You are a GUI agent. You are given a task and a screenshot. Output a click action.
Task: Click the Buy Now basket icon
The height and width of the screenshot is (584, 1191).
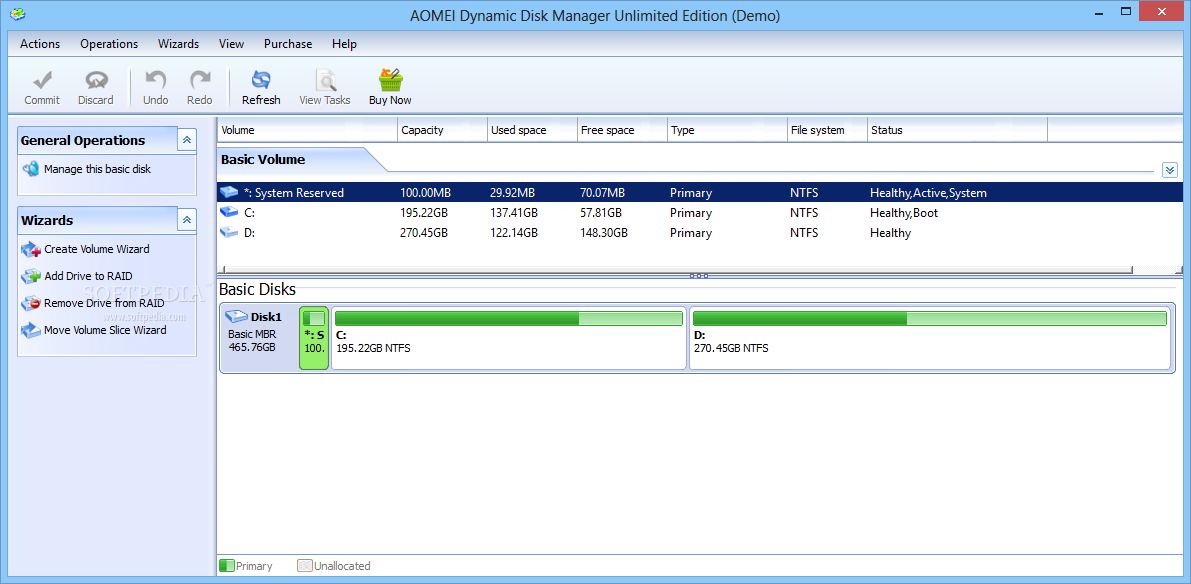click(x=390, y=79)
